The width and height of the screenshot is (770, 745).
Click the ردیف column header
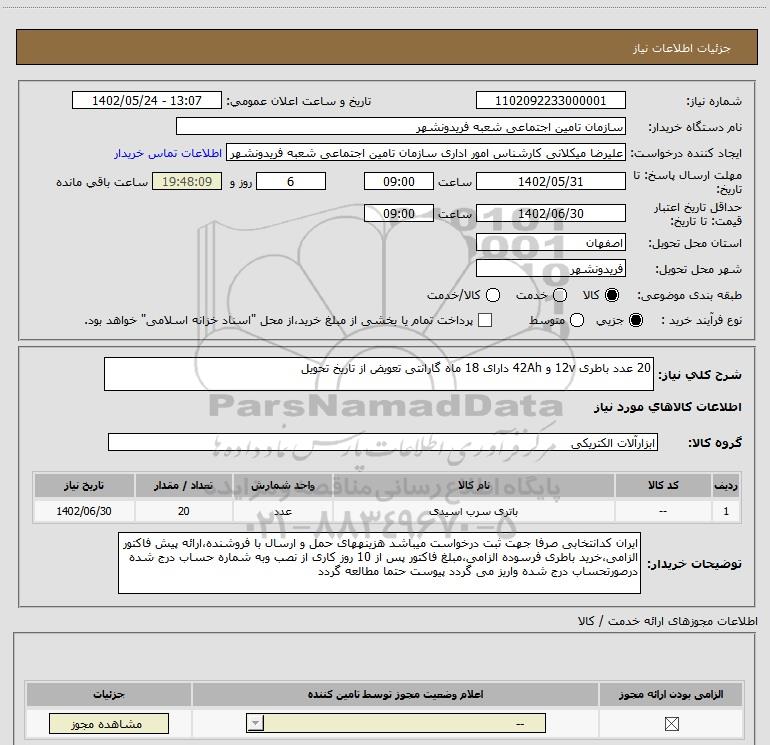726,485
